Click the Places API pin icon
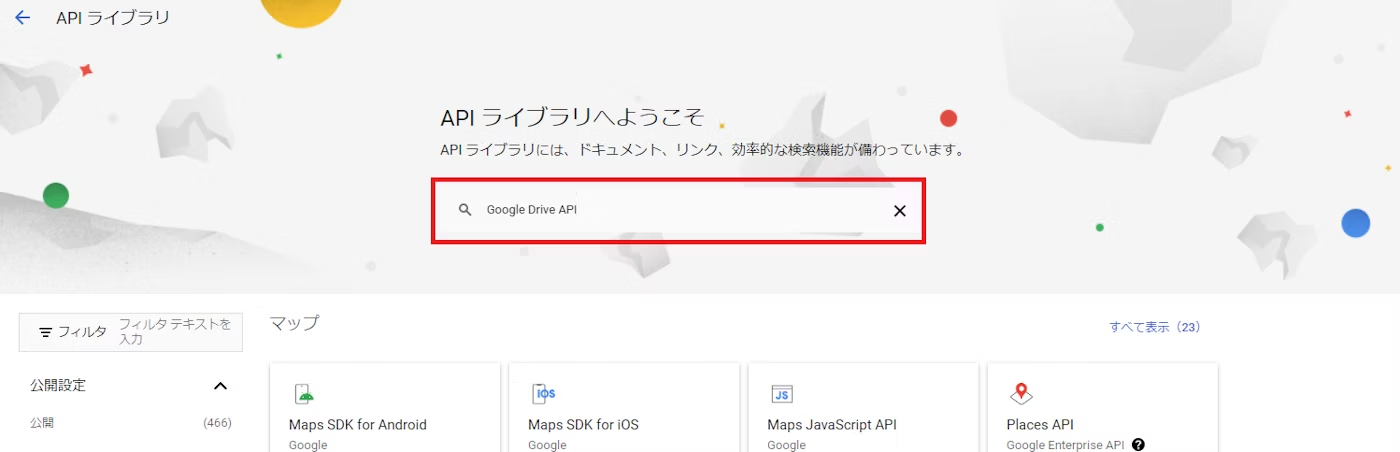Screen dimensions: 1400x452 [1021, 393]
